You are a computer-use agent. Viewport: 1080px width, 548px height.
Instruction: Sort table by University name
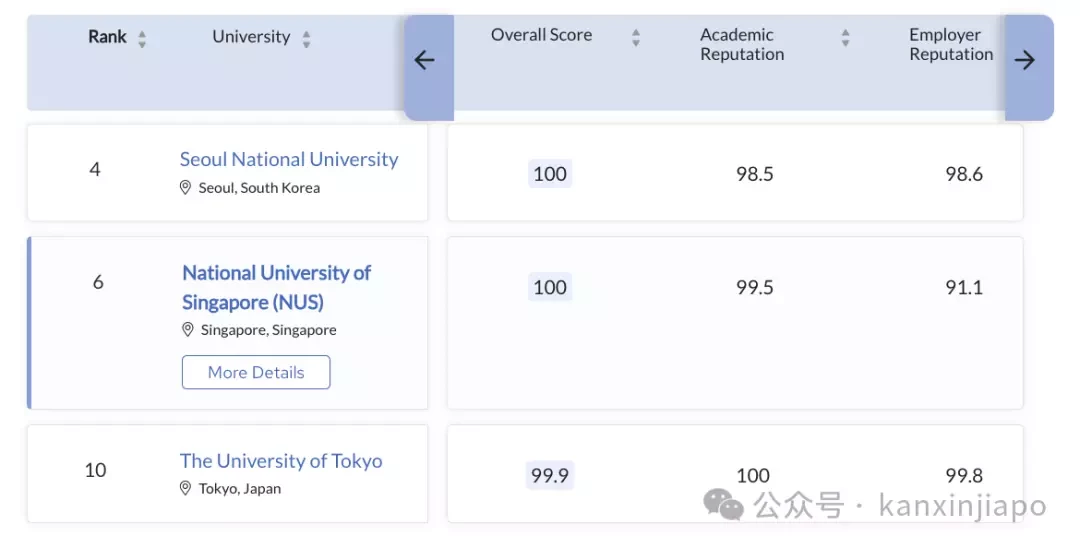[307, 39]
